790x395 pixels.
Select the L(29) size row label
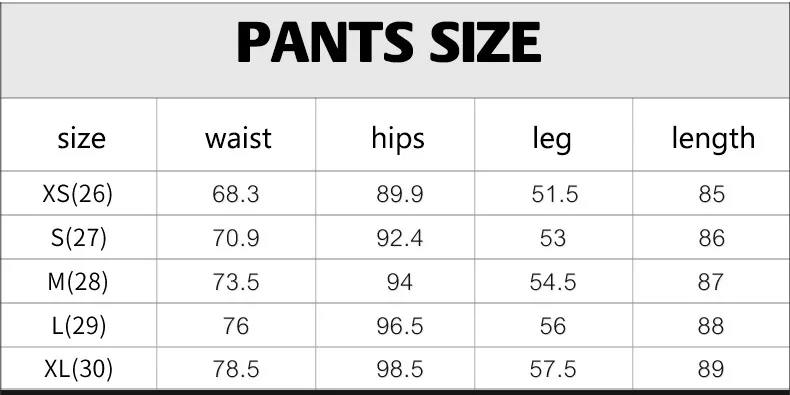[79, 326]
